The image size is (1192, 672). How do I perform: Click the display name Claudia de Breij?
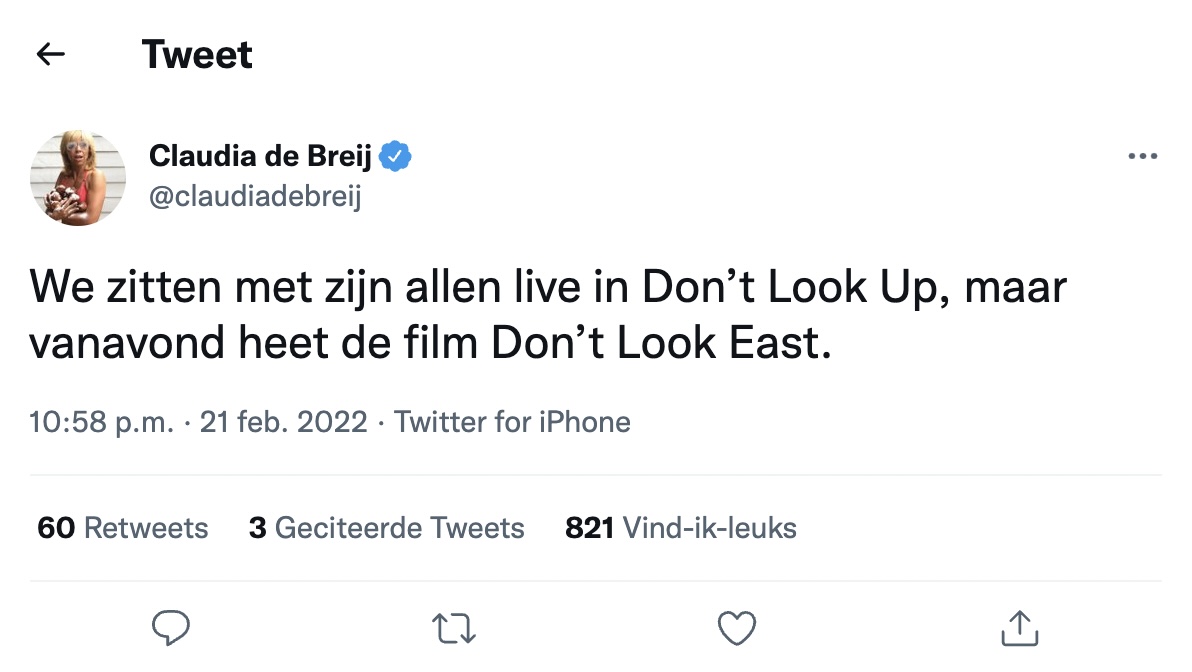coord(260,156)
